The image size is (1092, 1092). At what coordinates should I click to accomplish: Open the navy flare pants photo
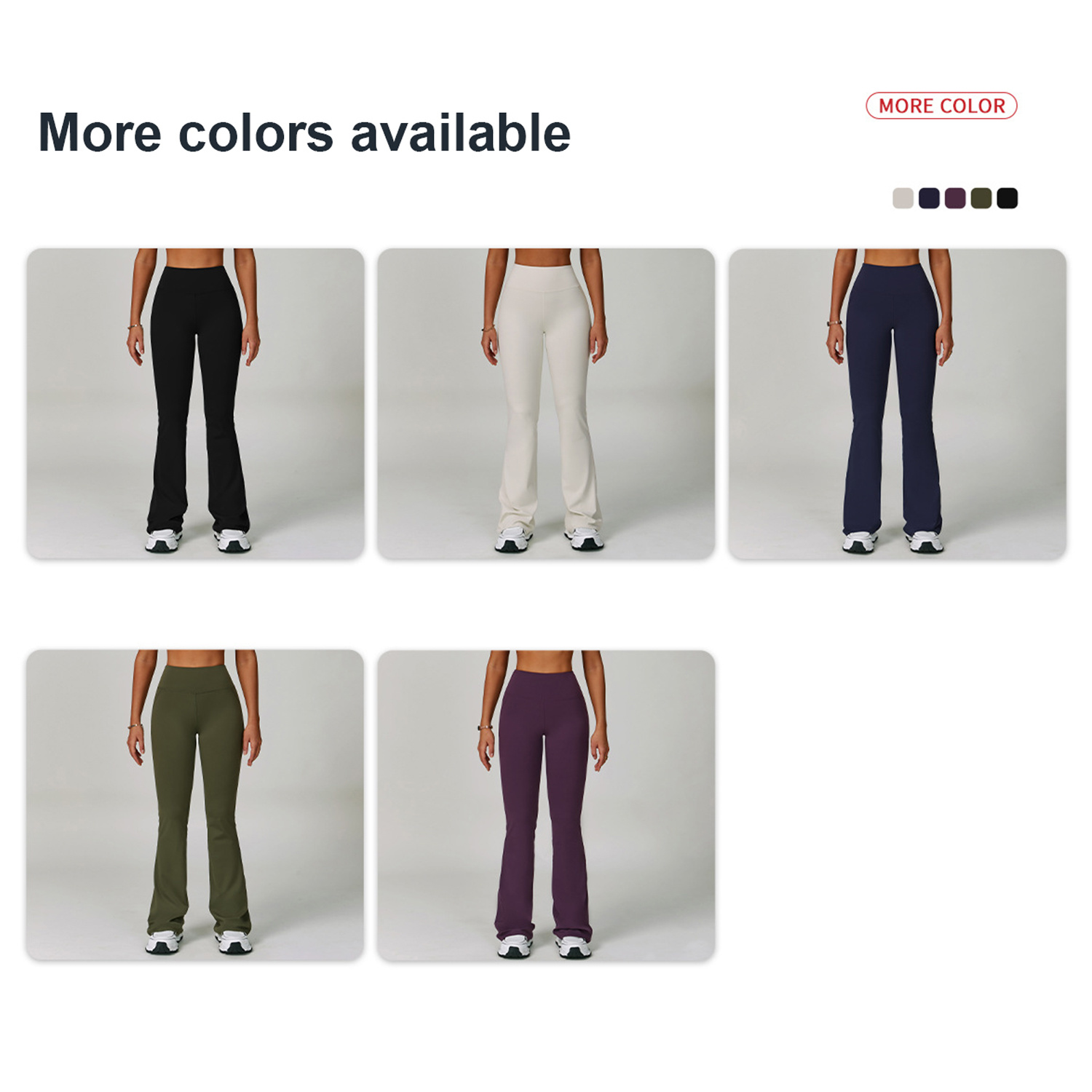[x=897, y=404]
